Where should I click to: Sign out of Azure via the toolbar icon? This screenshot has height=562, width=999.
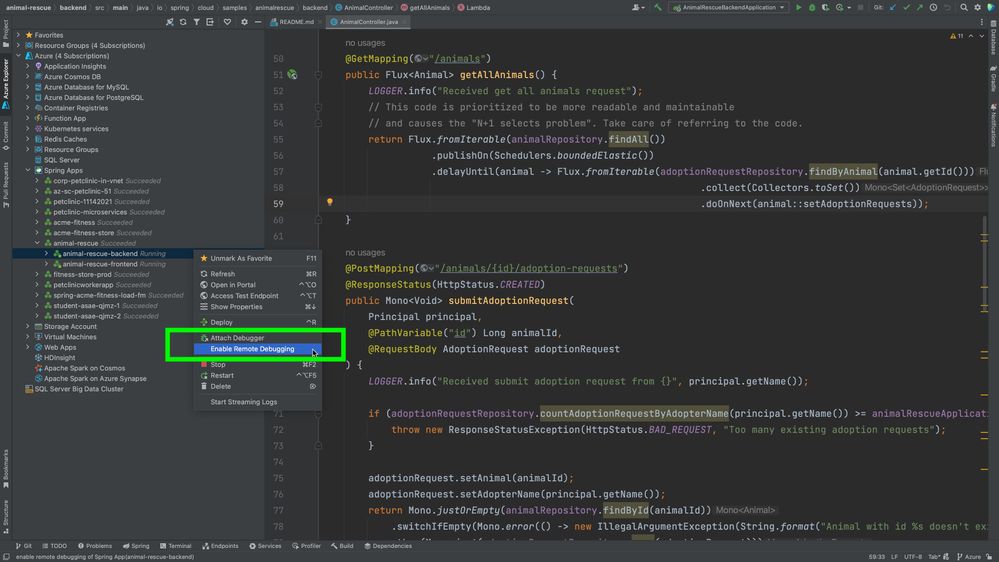click(210, 22)
